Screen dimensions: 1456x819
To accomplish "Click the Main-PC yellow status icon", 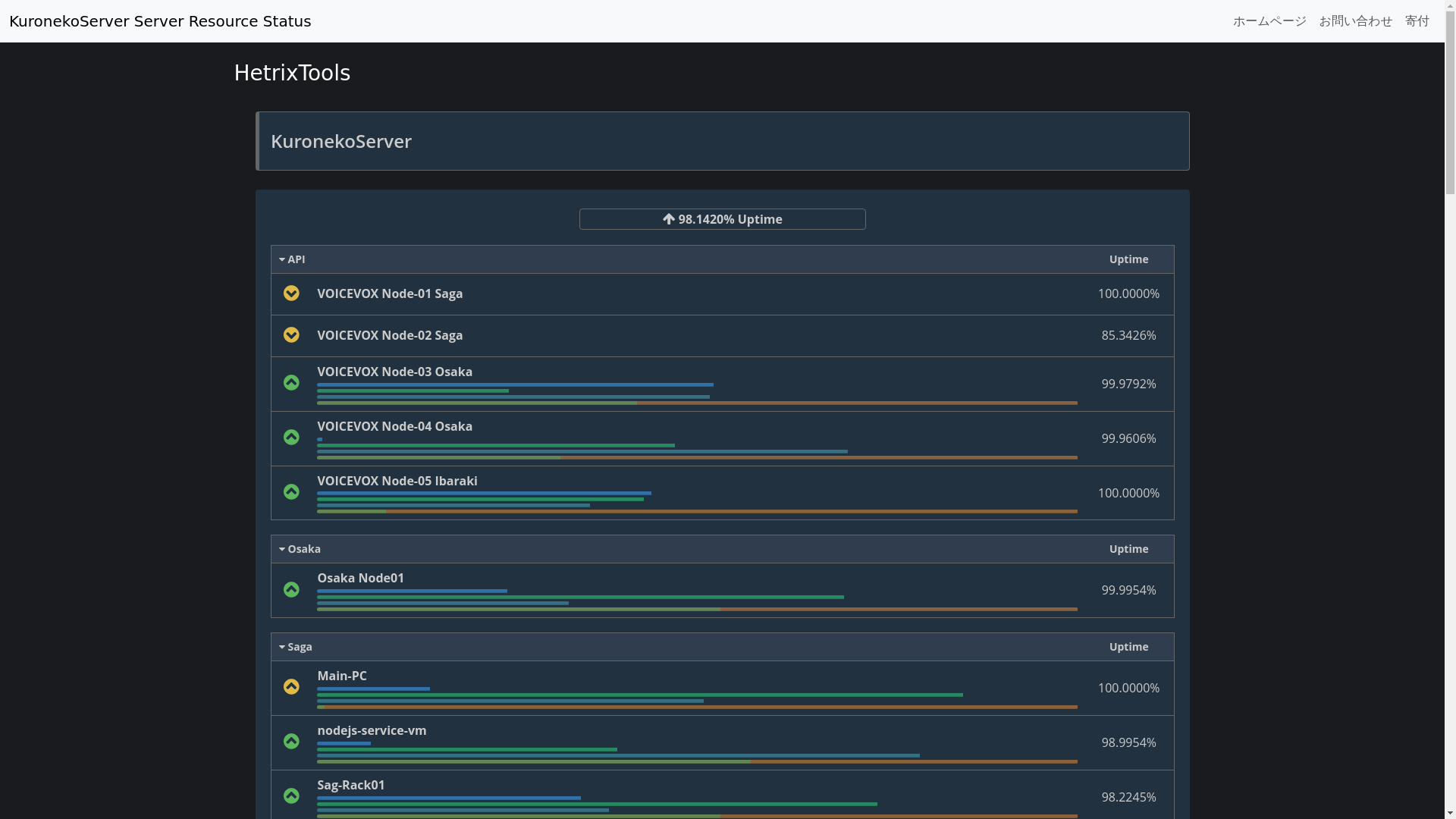I will pos(291,687).
